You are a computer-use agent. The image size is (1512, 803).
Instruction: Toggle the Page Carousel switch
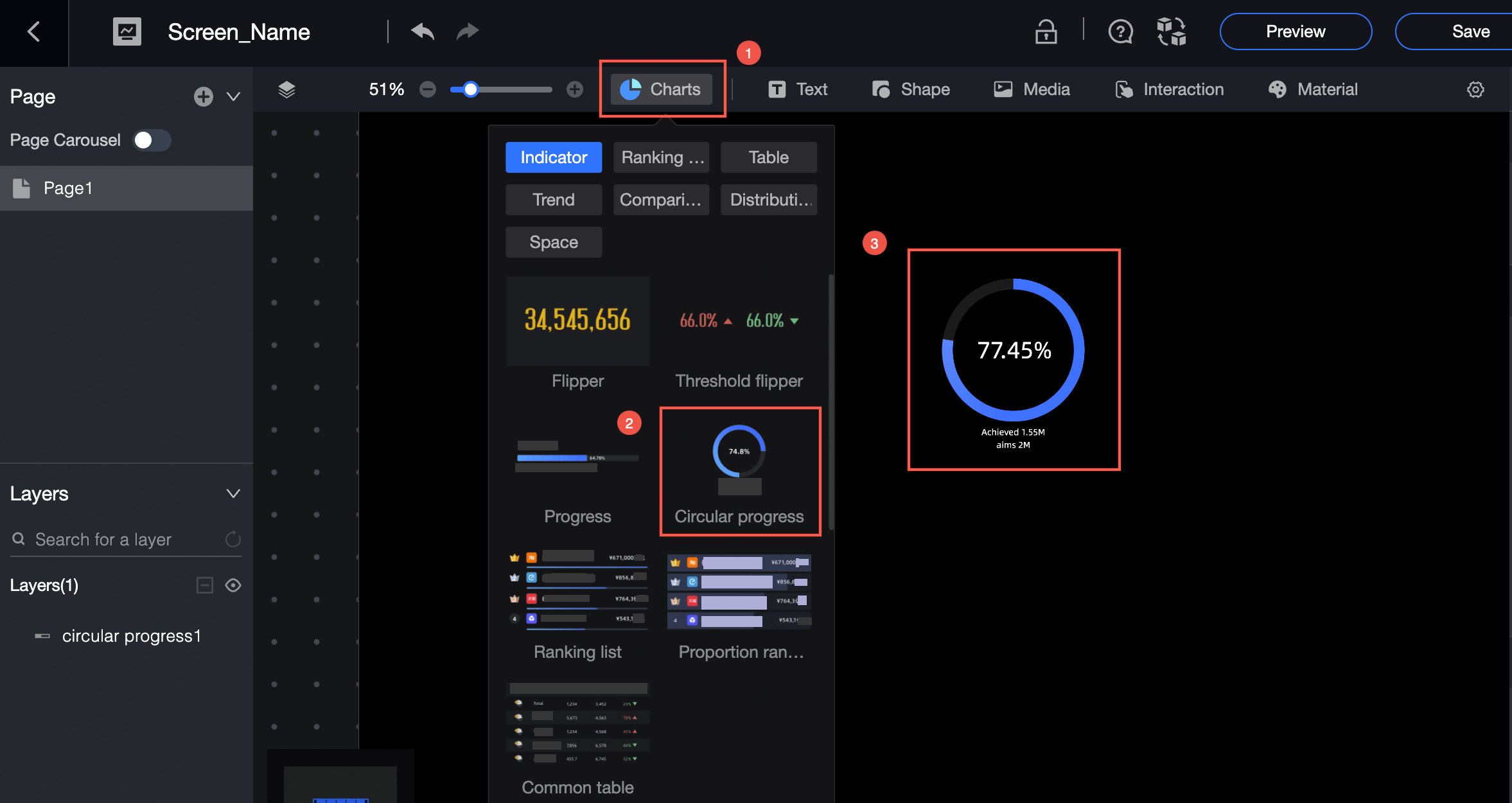152,140
